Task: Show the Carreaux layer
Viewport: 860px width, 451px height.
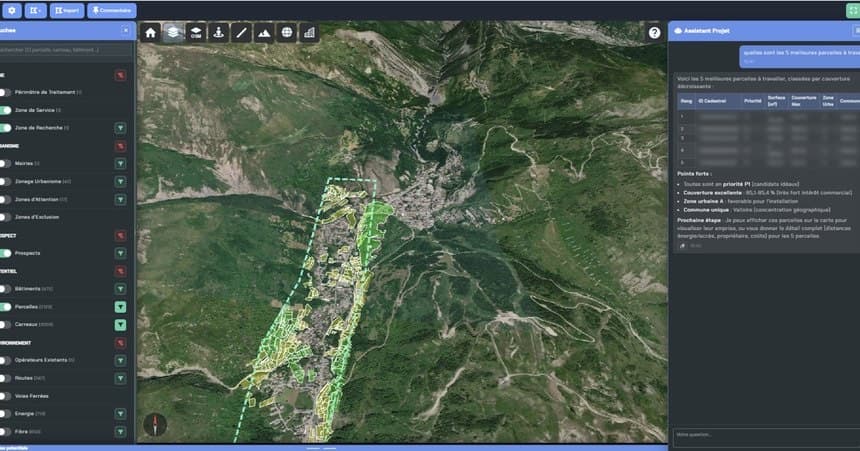Action: (x=5, y=325)
